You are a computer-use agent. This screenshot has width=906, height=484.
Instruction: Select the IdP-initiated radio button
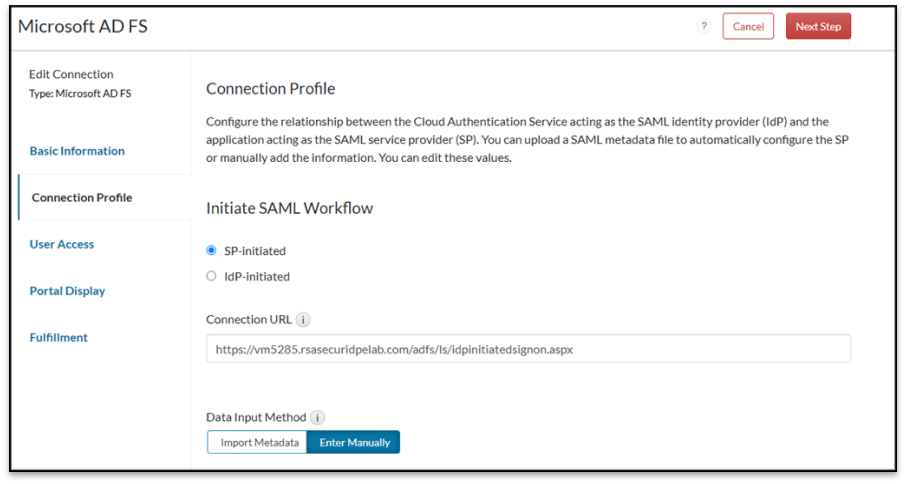pos(211,276)
